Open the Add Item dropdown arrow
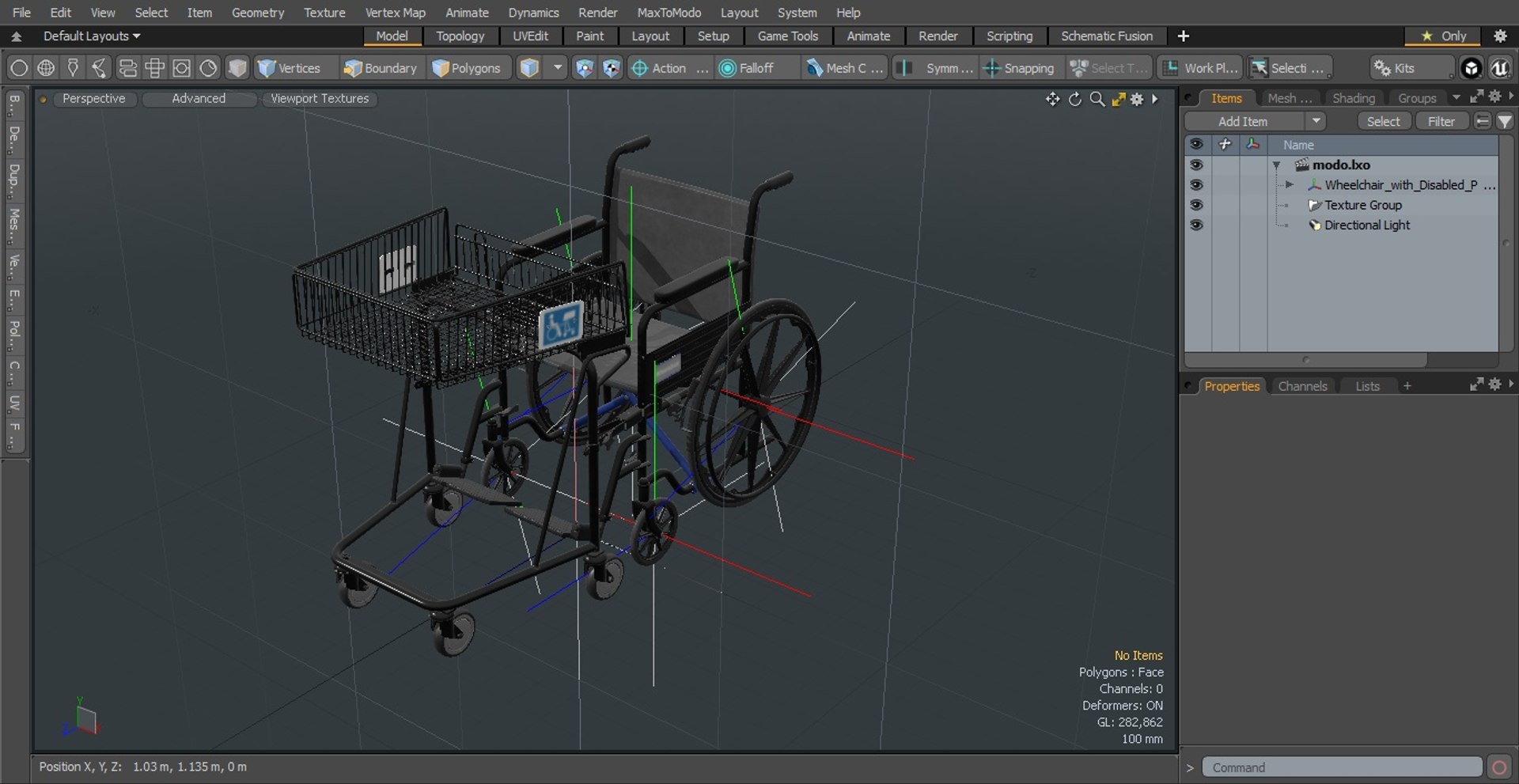 point(1316,121)
